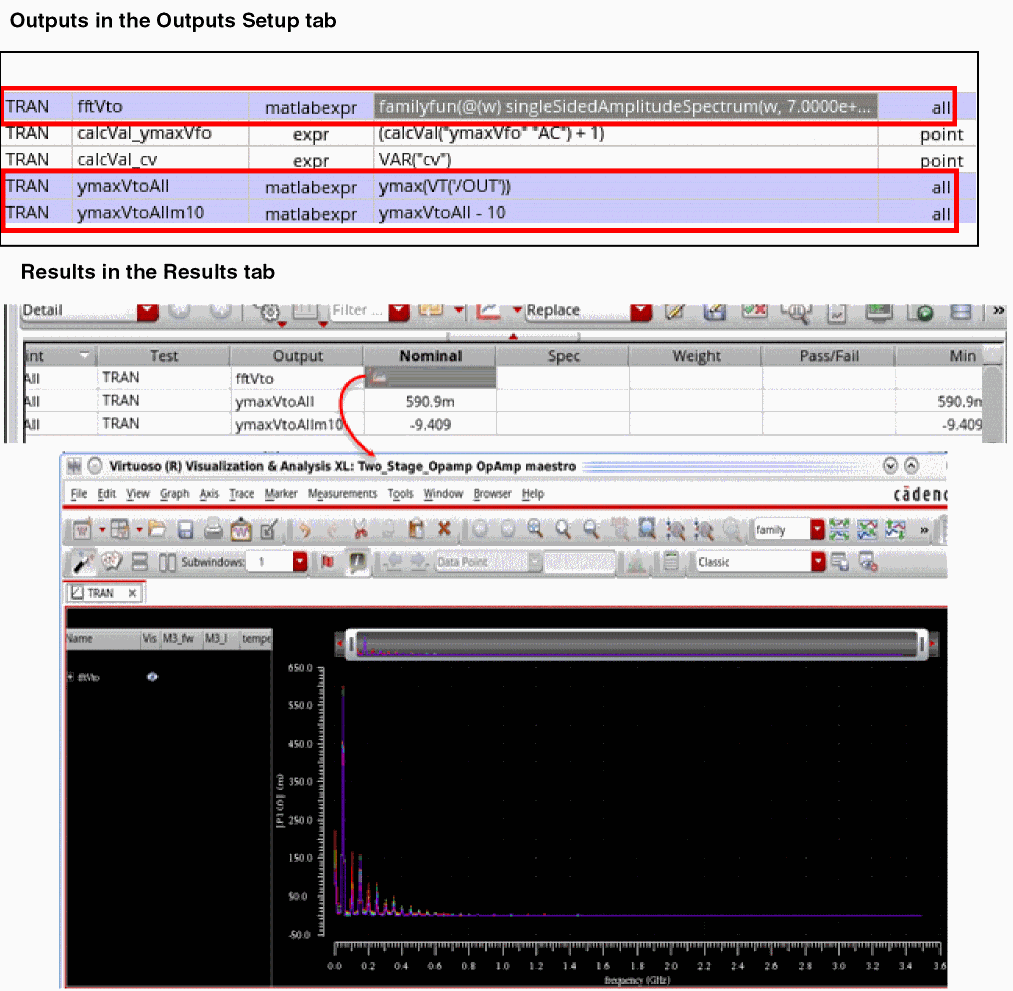Click the waveform plot icon in the fftVto Nominal cell
The height and width of the screenshot is (991, 1013).
coord(379,378)
